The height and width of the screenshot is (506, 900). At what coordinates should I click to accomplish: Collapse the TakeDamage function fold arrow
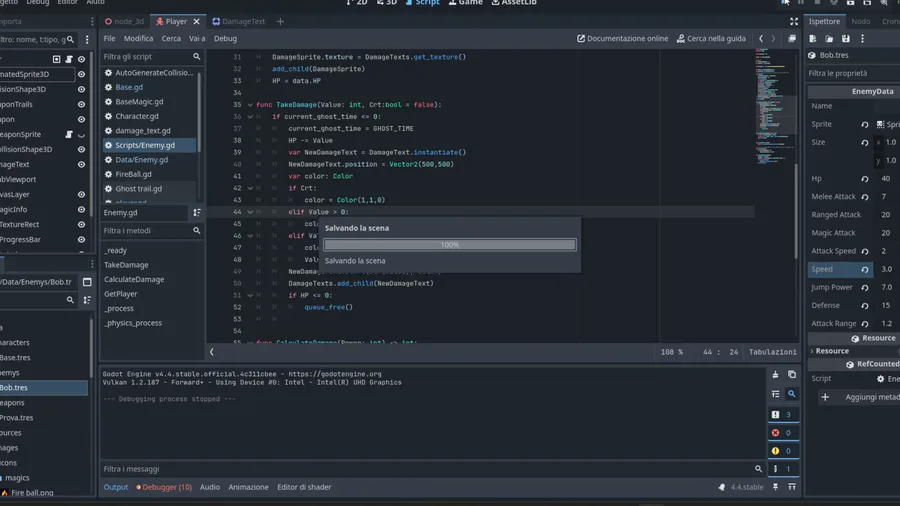250,105
